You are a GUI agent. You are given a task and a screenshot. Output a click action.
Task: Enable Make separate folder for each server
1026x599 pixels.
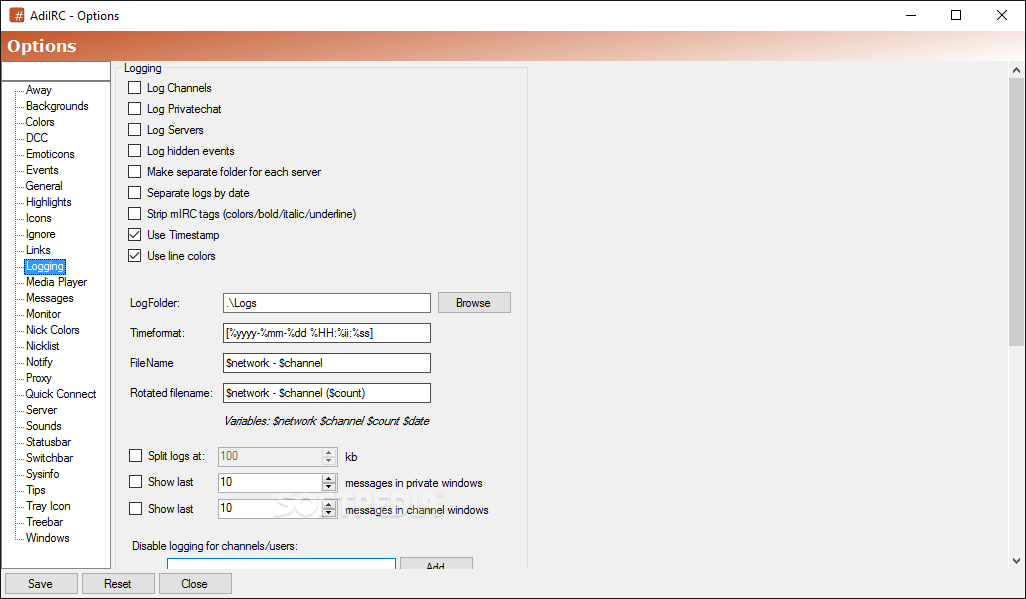[x=135, y=172]
